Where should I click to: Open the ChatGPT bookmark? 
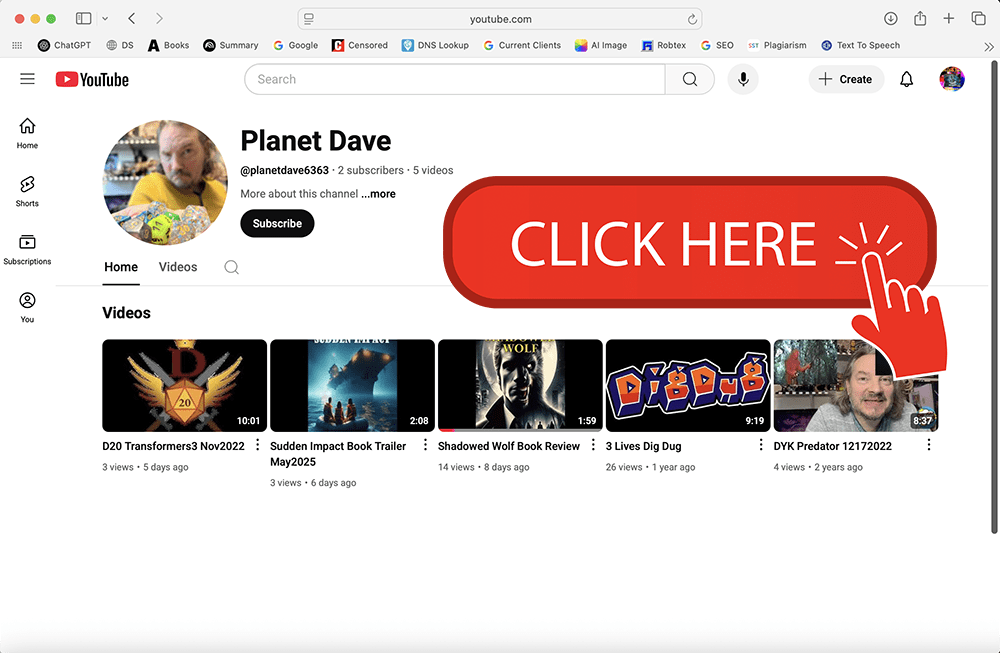64,45
